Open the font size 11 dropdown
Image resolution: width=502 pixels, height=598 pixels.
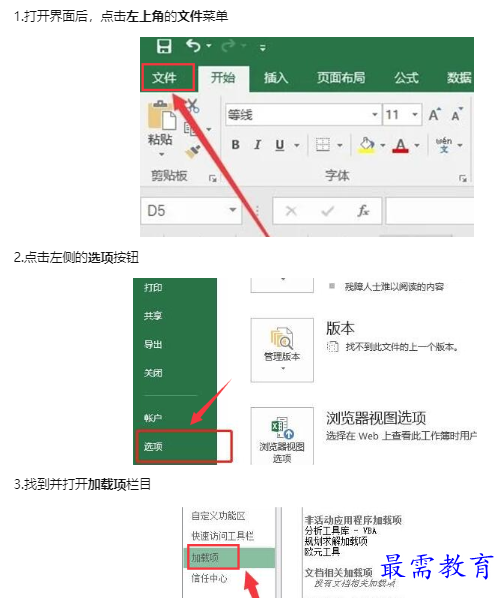coord(414,114)
